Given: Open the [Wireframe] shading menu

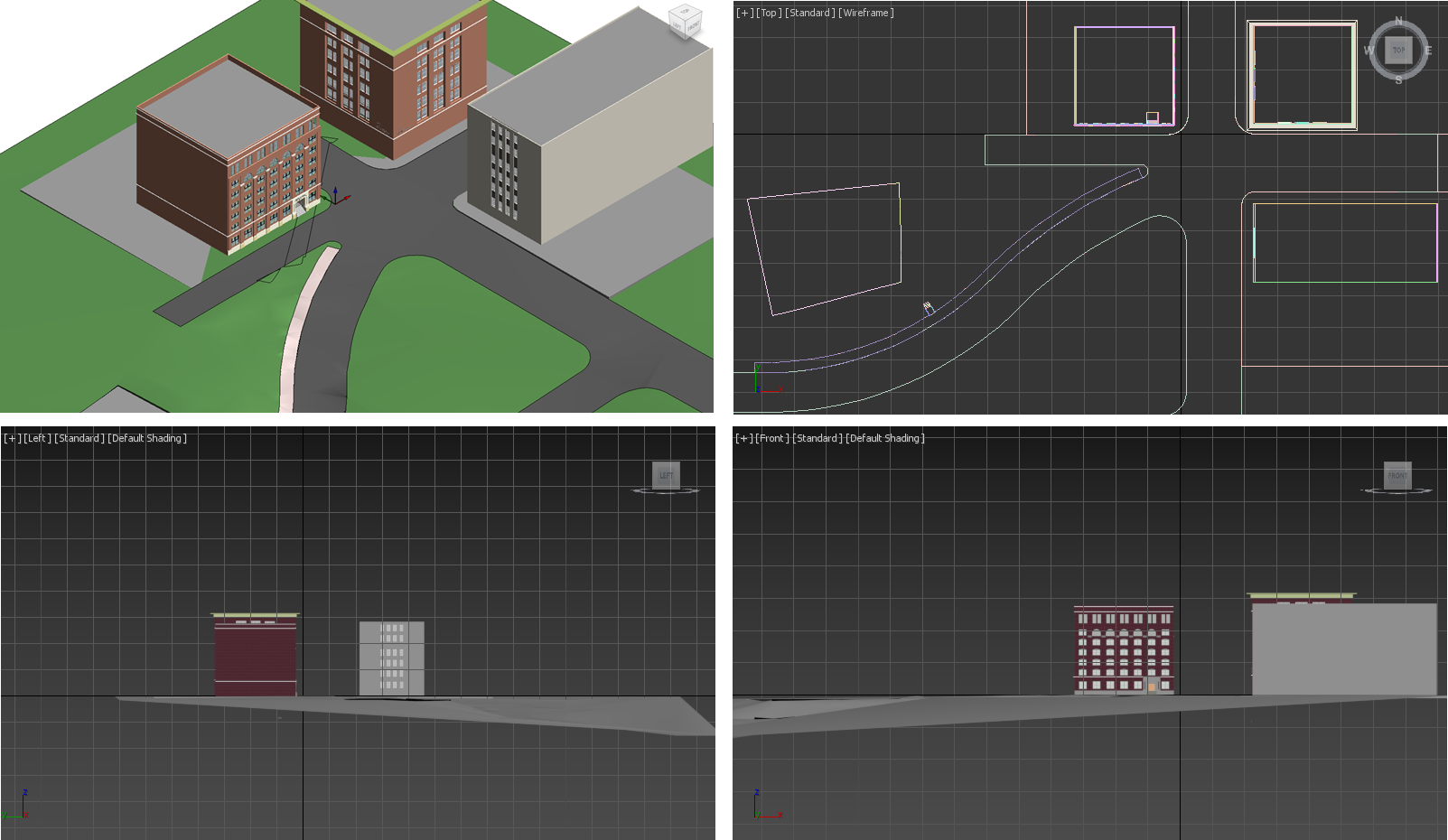Looking at the screenshot, I should tap(867, 13).
